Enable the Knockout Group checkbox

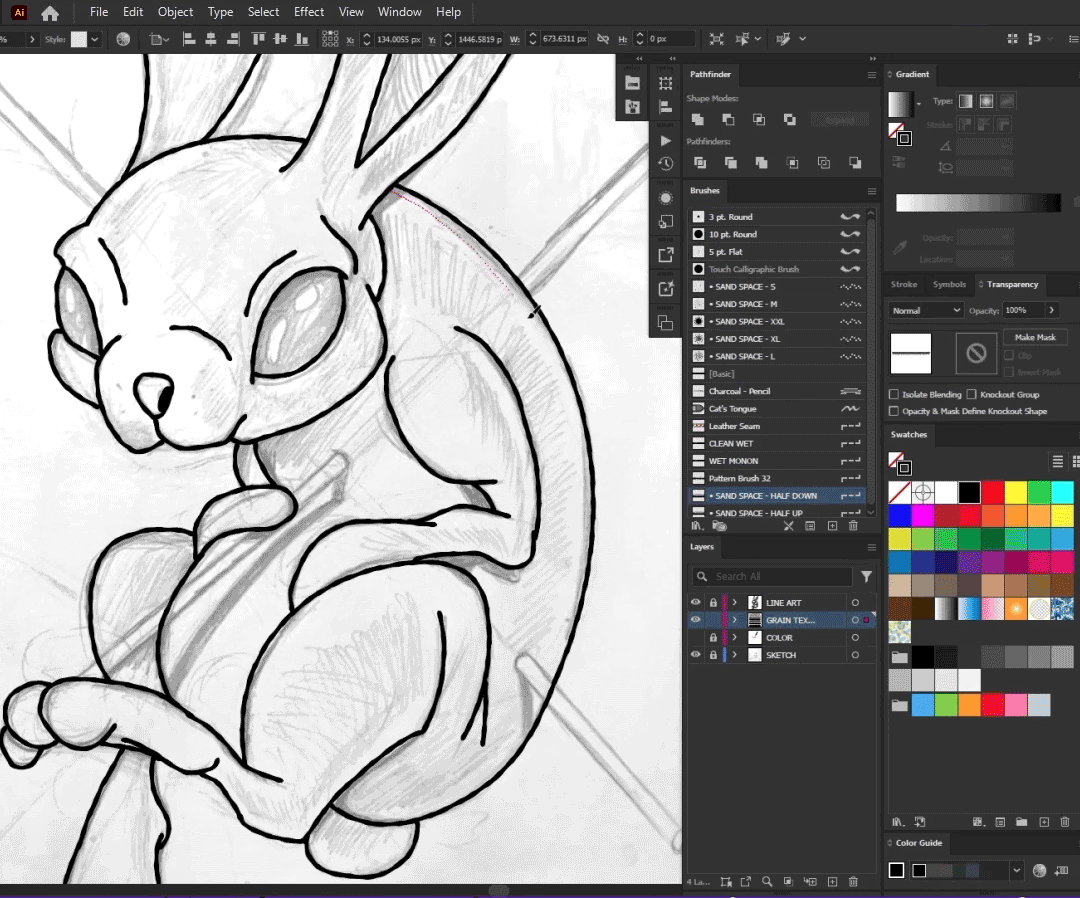pos(972,395)
